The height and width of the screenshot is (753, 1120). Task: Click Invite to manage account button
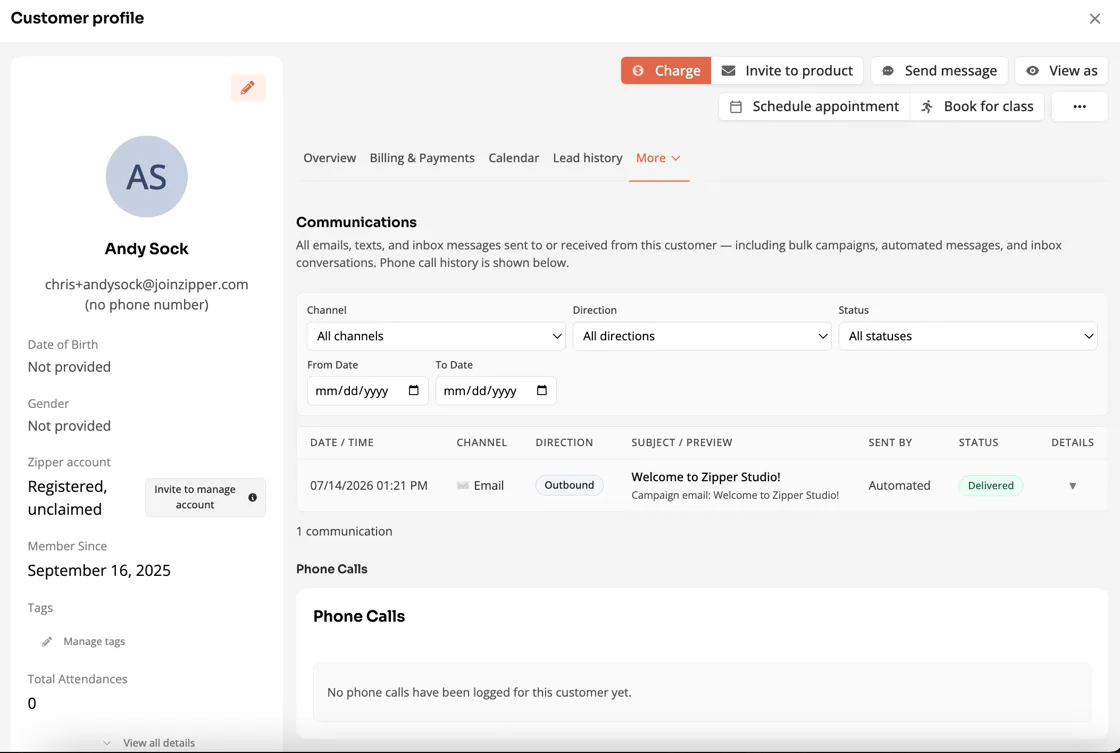click(x=206, y=497)
